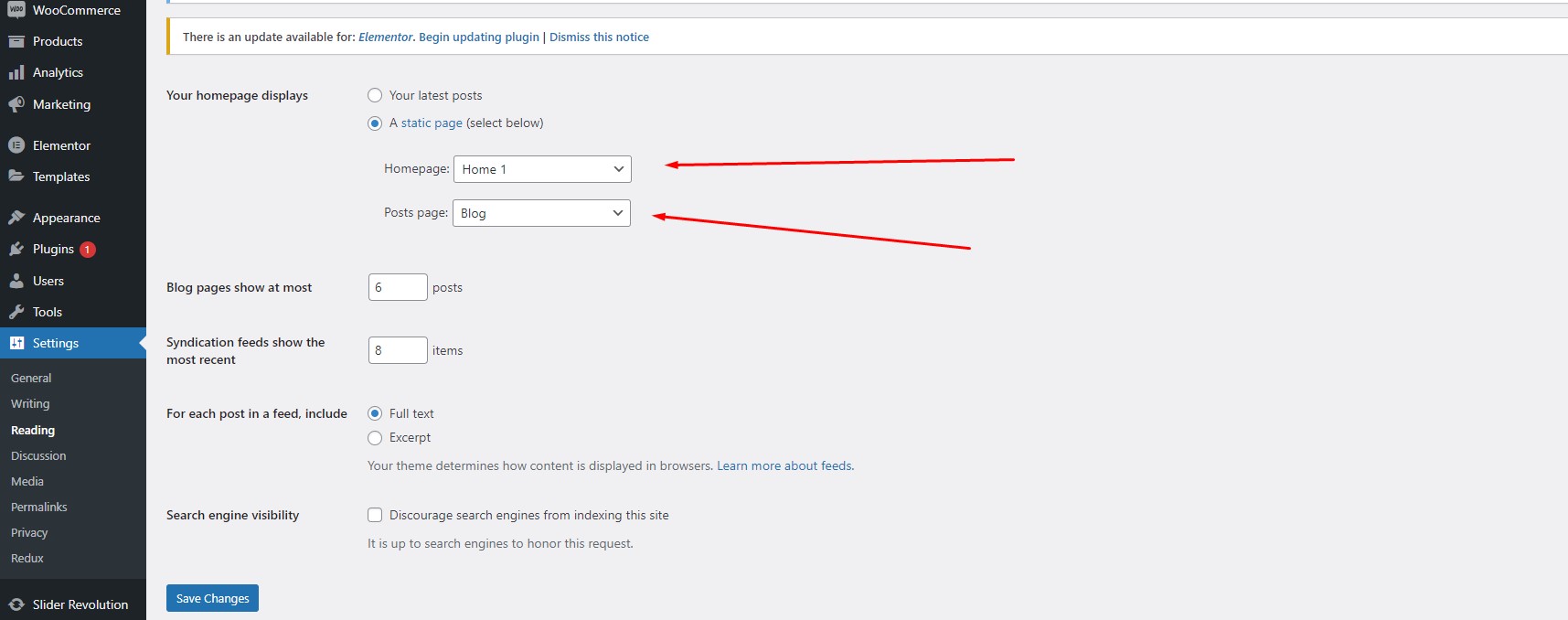Viewport: 1568px width, 620px height.
Task: Click the Products box icon in sidebar
Action: pos(16,41)
